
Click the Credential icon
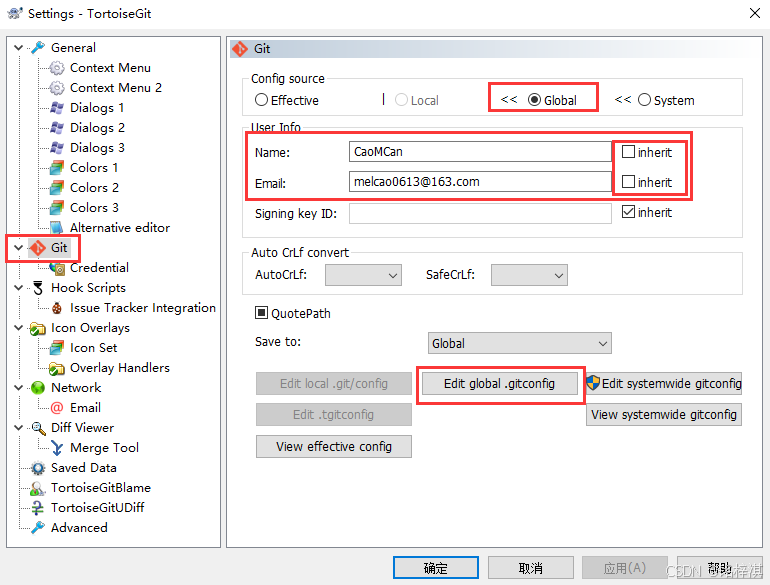click(x=57, y=268)
